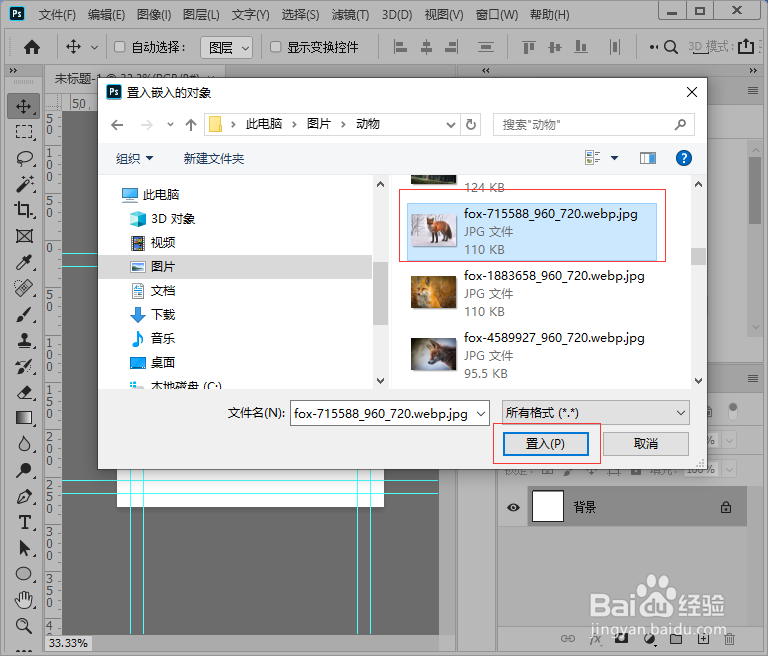
Task: Go up one folder level arrow
Action: [x=191, y=125]
